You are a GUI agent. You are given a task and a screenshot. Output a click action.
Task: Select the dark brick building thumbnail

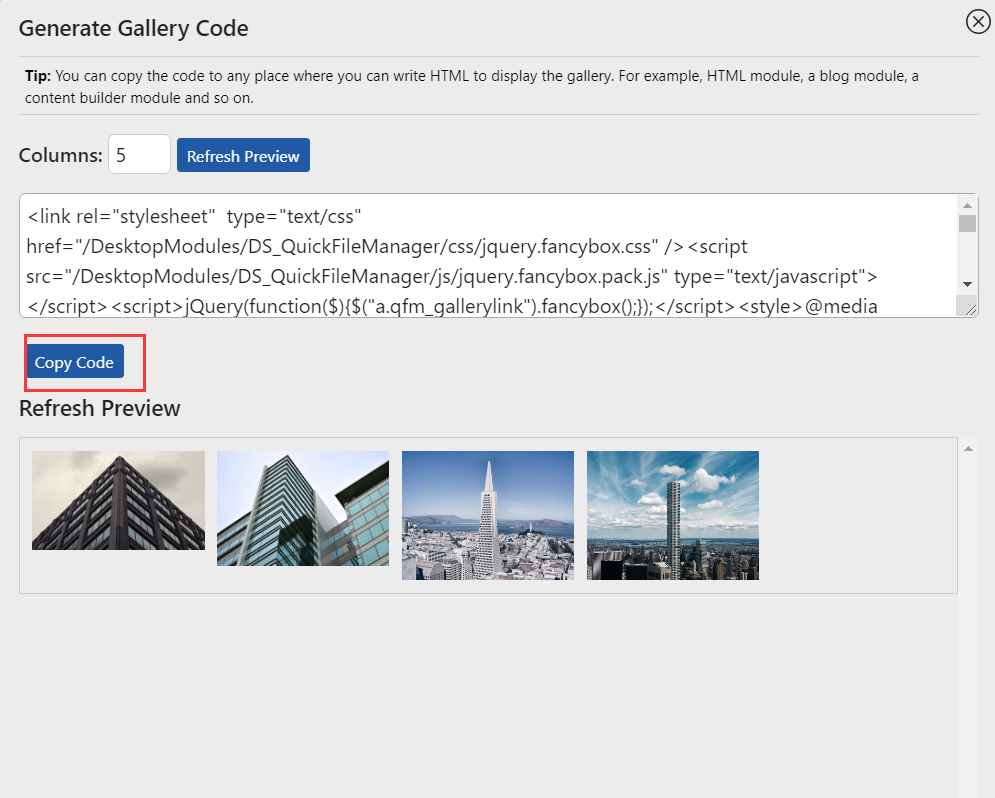point(118,500)
